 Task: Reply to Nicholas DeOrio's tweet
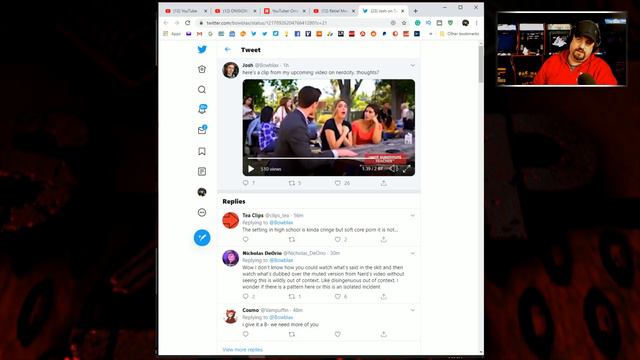[246, 296]
